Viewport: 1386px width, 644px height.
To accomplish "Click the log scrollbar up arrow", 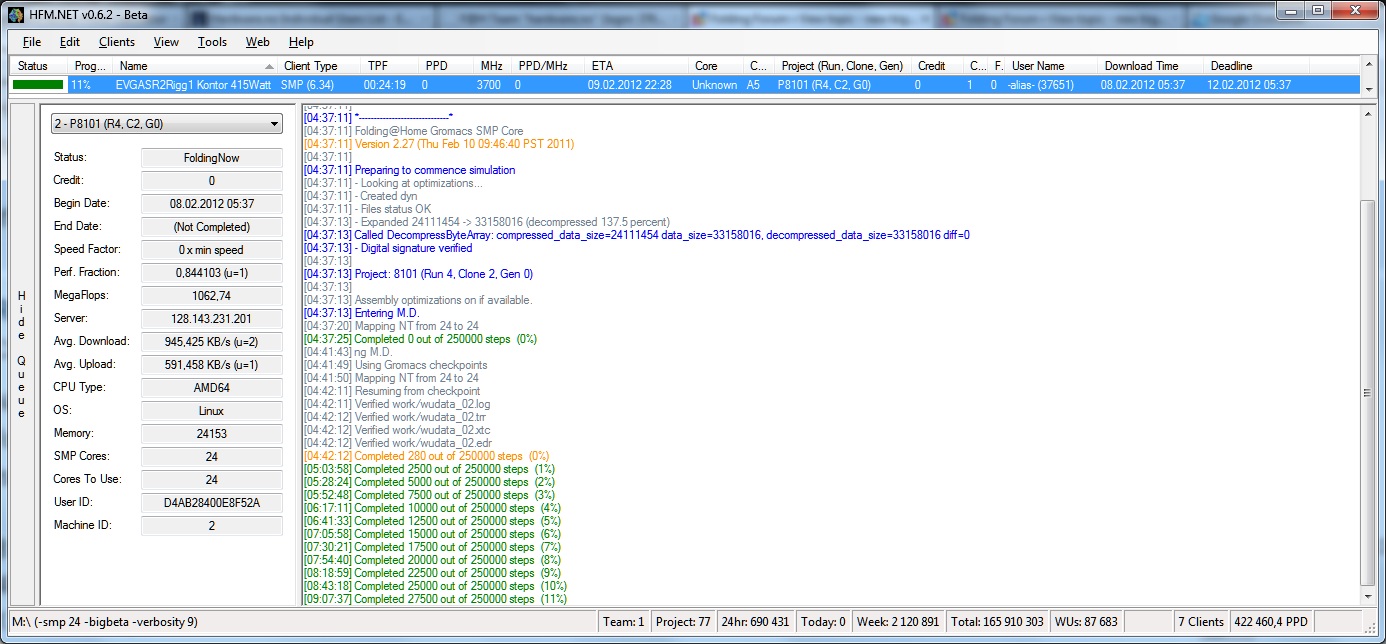I will coord(1369,113).
